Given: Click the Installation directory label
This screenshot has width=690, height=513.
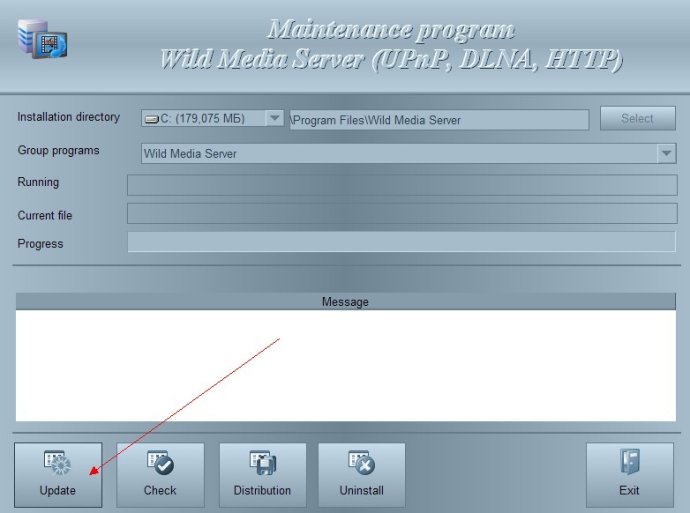Looking at the screenshot, I should tap(69, 117).
